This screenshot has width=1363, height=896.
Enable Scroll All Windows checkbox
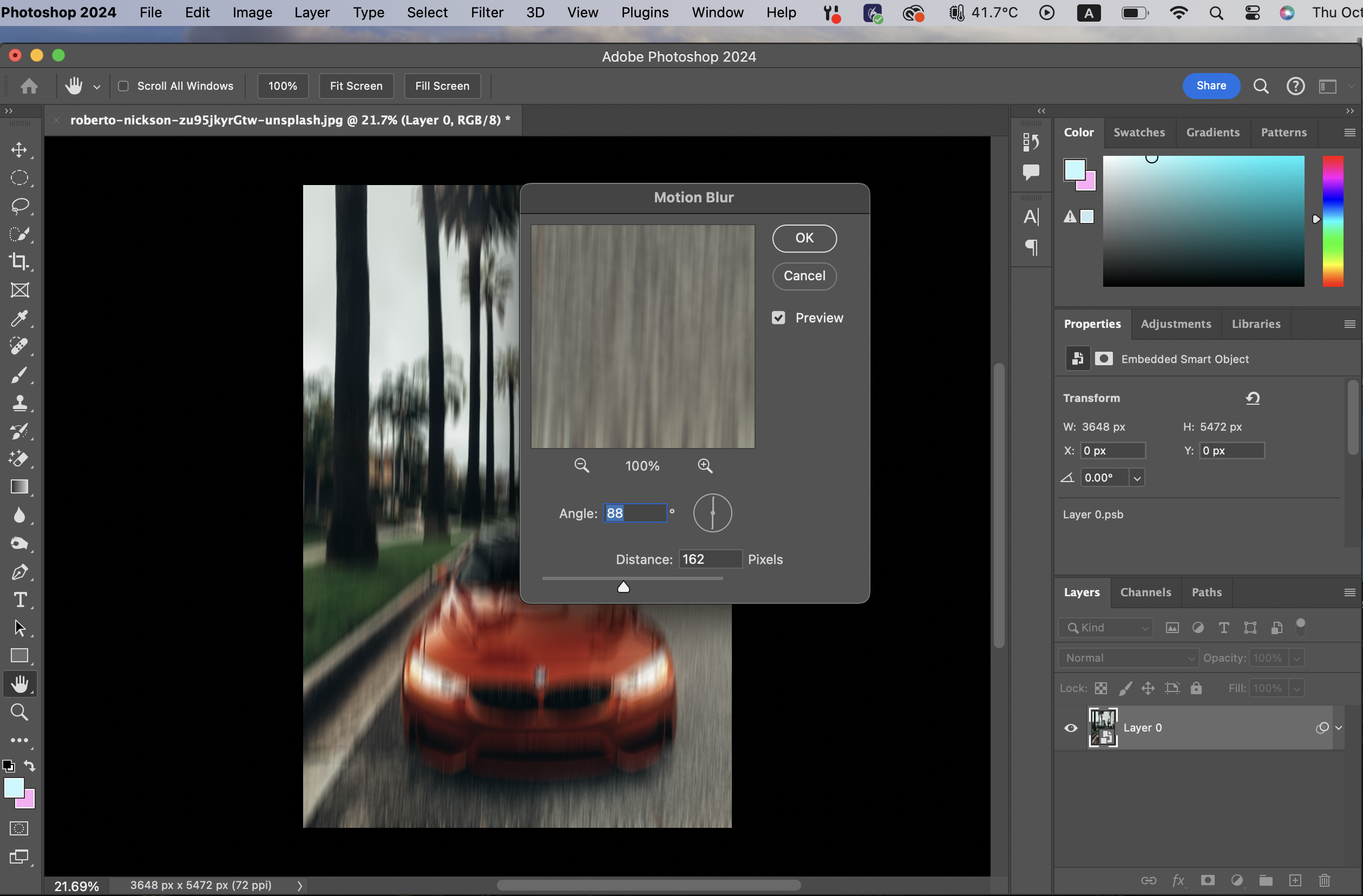pyautogui.click(x=123, y=86)
